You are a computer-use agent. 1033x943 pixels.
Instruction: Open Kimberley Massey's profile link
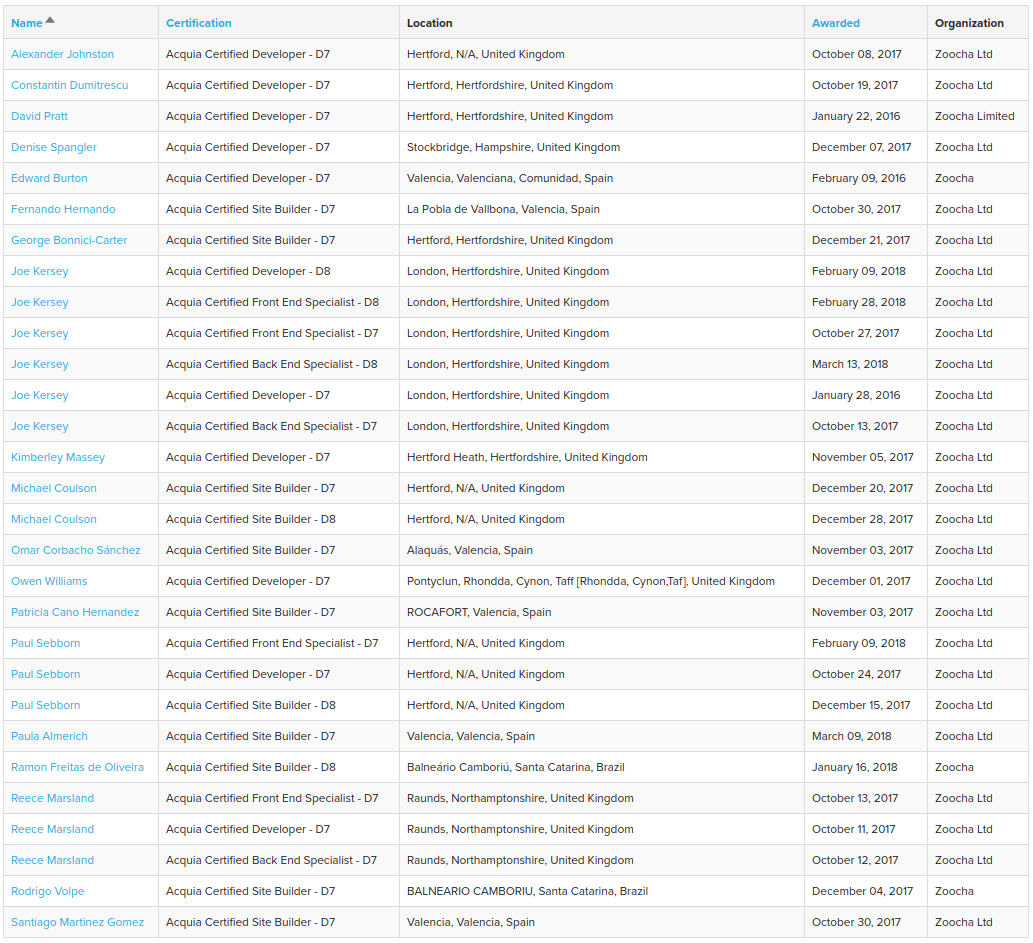58,457
